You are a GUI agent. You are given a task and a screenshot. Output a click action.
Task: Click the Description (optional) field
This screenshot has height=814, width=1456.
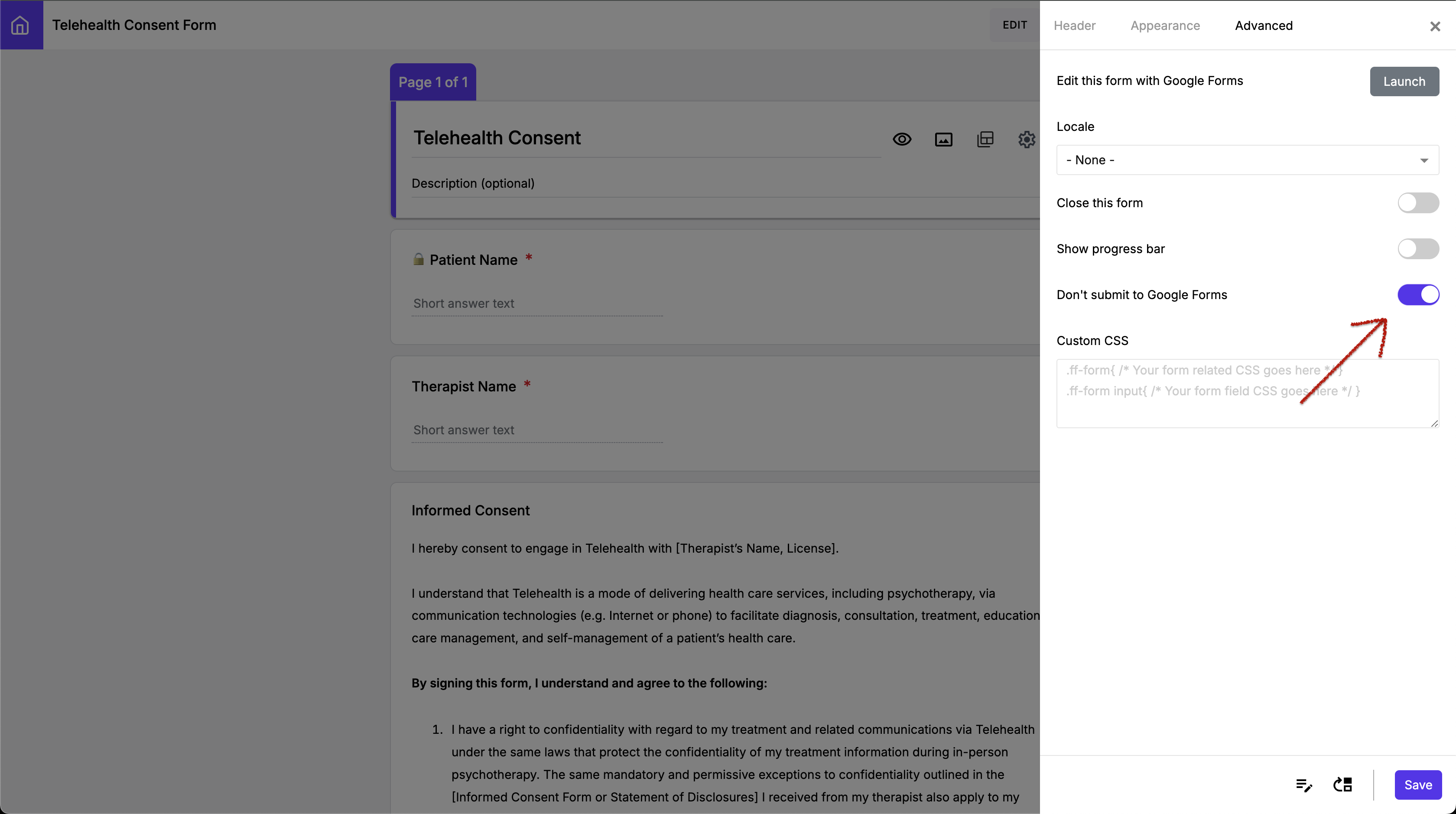(725, 184)
